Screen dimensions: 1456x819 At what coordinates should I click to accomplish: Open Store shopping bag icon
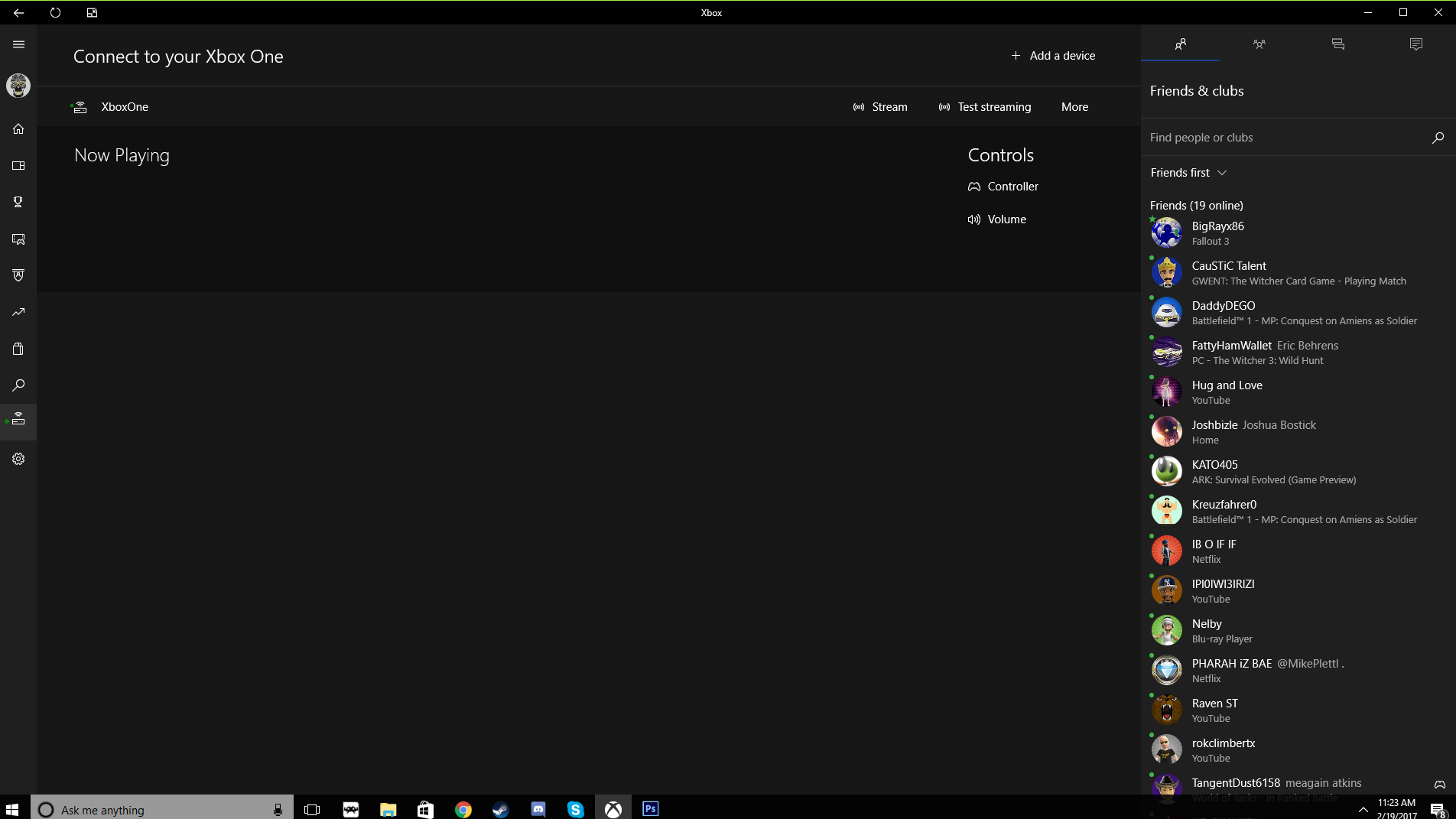pos(18,349)
